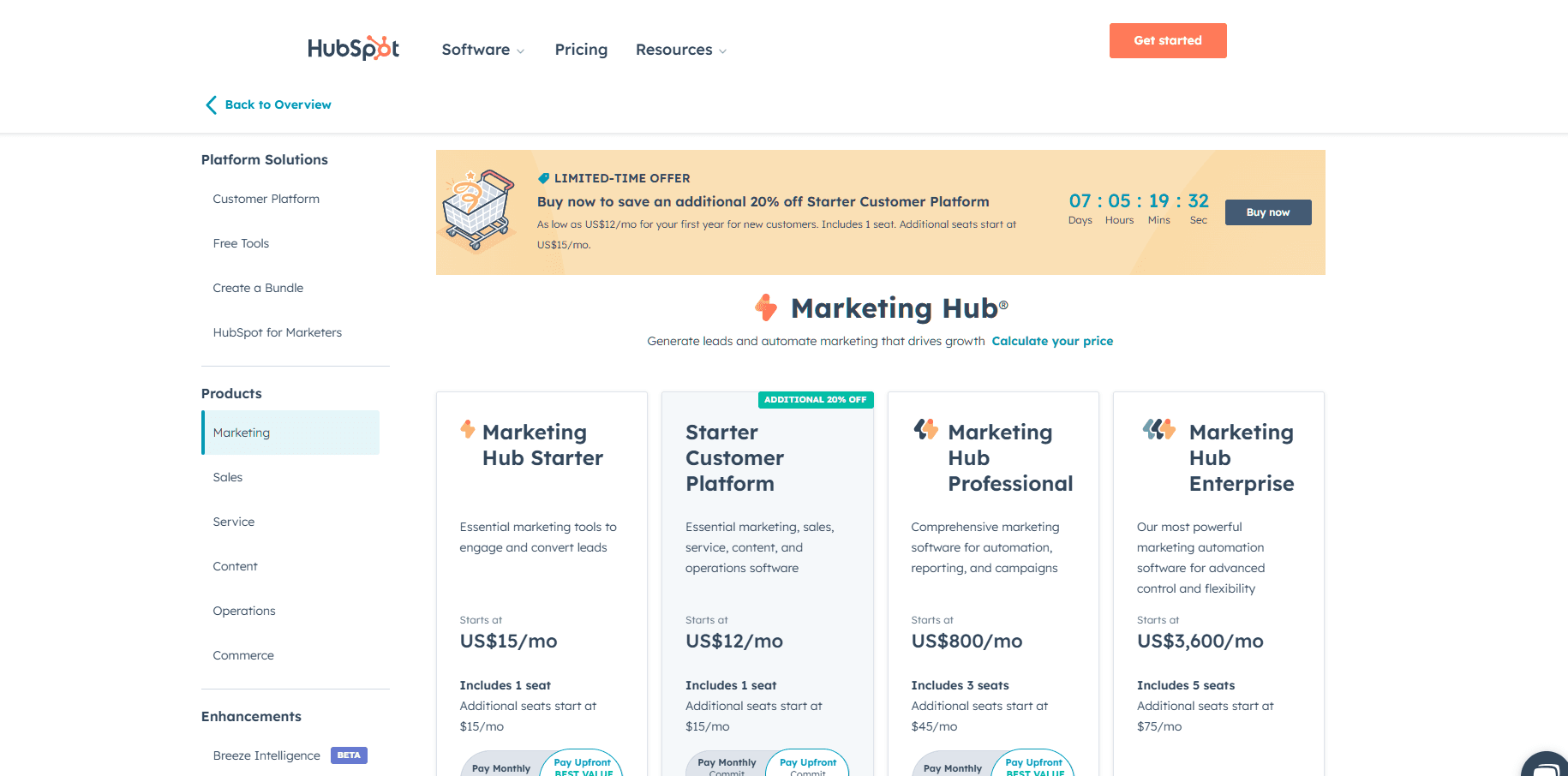
Task: Click the shopping cart illustration in offer banner
Action: pyautogui.click(x=478, y=211)
